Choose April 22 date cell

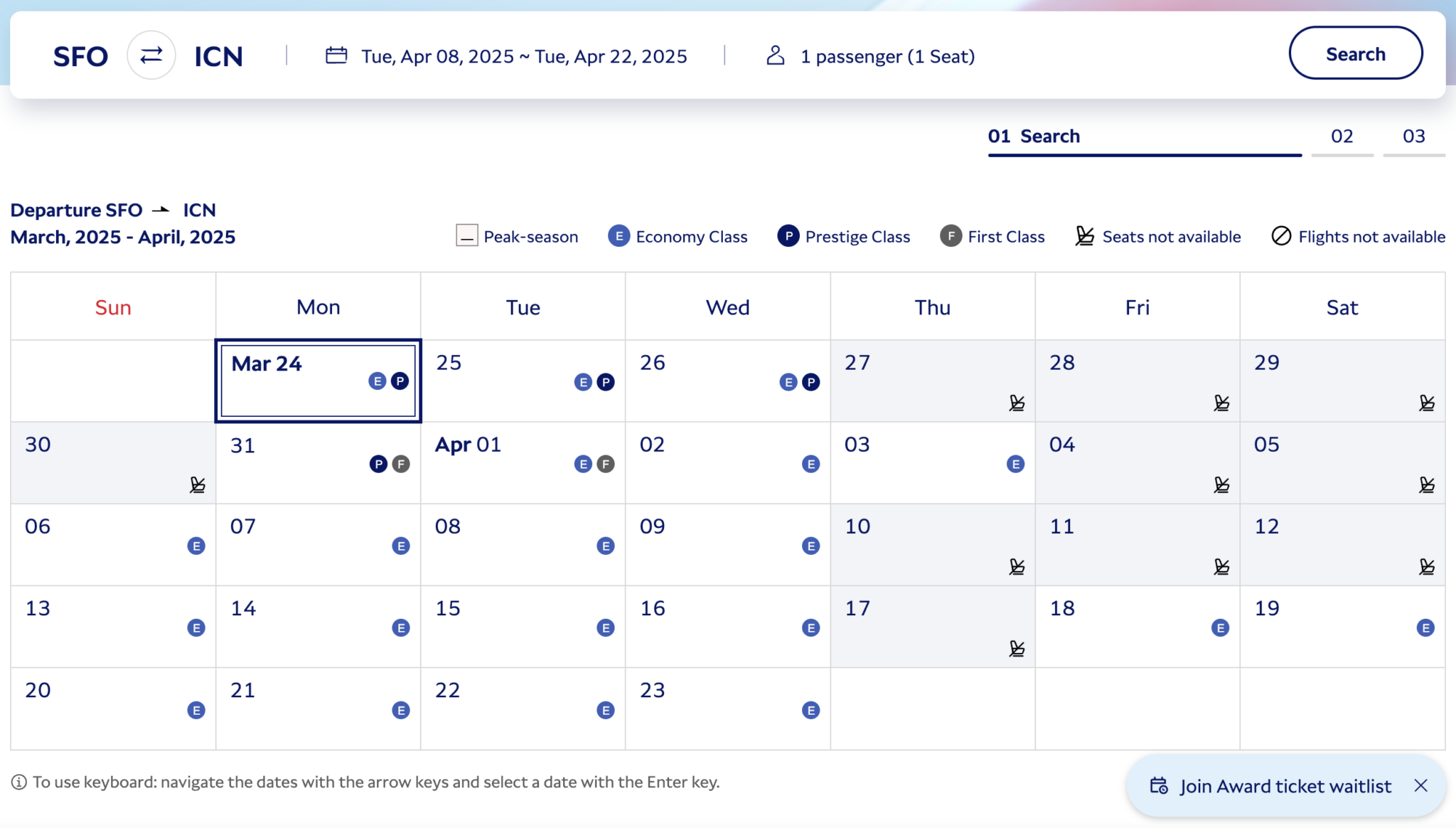point(523,708)
